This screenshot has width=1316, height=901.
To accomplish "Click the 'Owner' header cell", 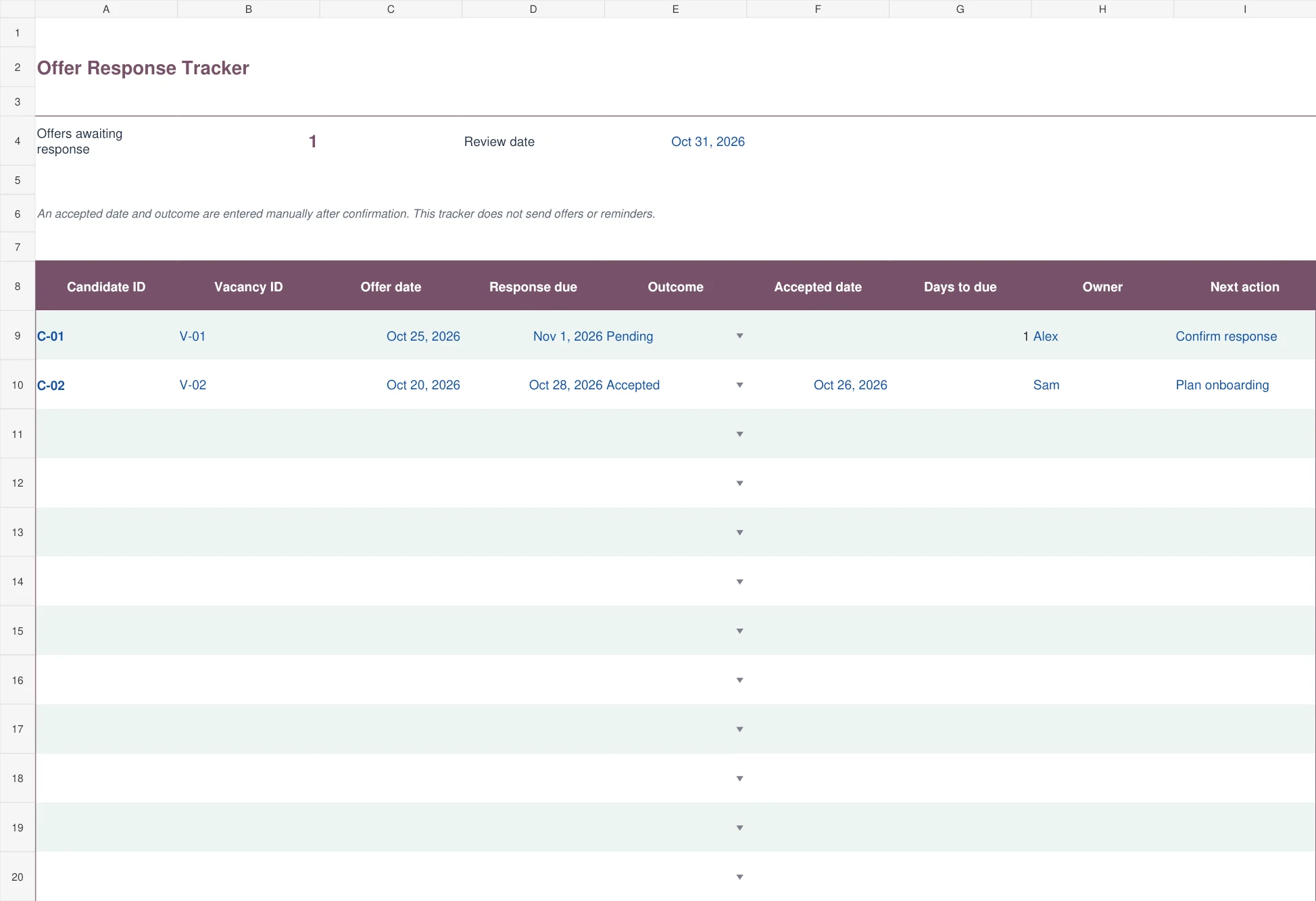I will tap(1102, 287).
